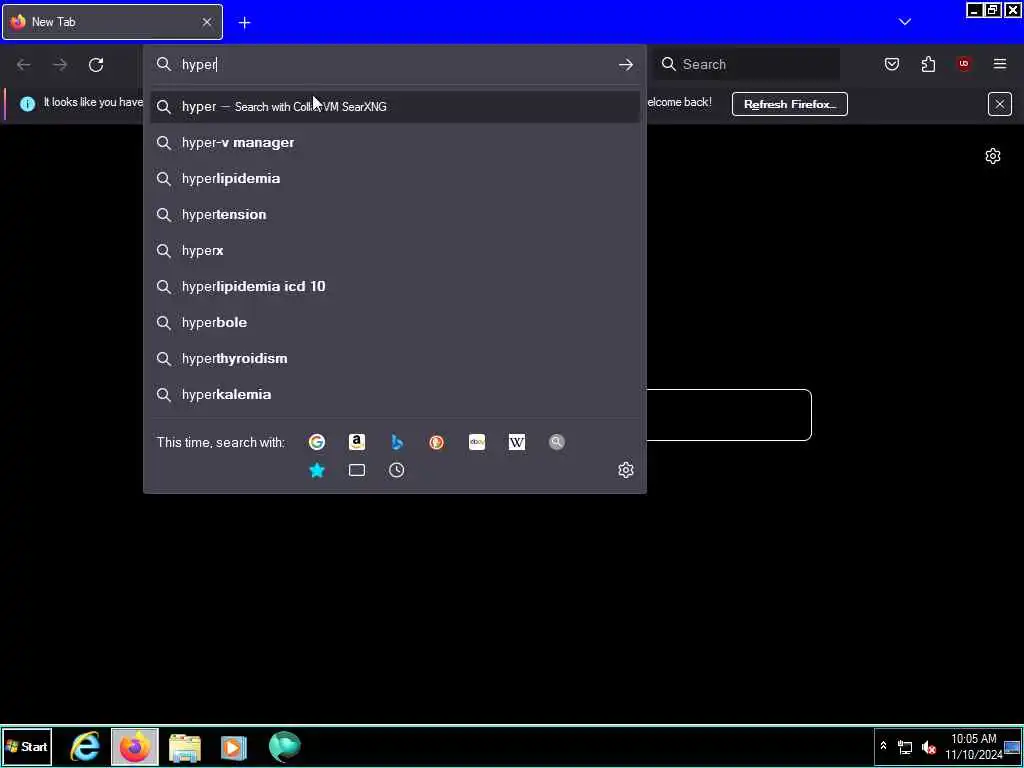This screenshot has height=768, width=1024.
Task: Select the 'hyperbole' suggestion
Action: pyautogui.click(x=394, y=322)
